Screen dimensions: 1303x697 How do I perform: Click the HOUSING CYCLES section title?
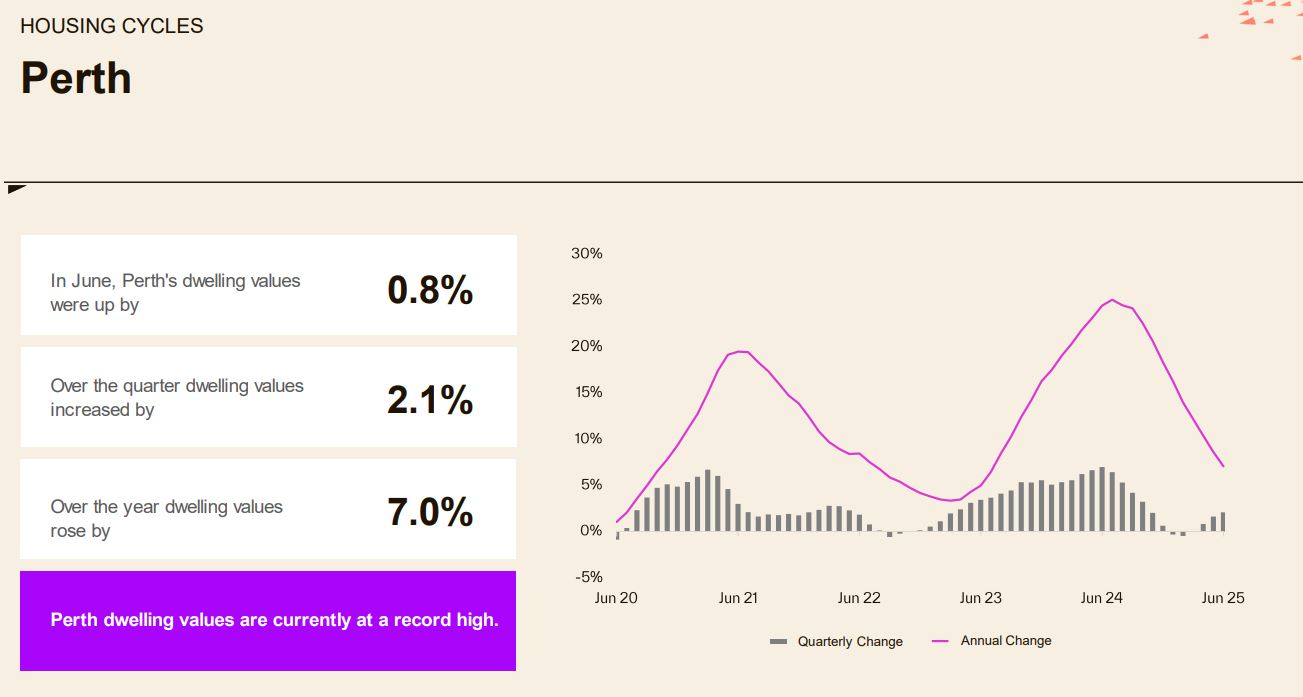[112, 26]
